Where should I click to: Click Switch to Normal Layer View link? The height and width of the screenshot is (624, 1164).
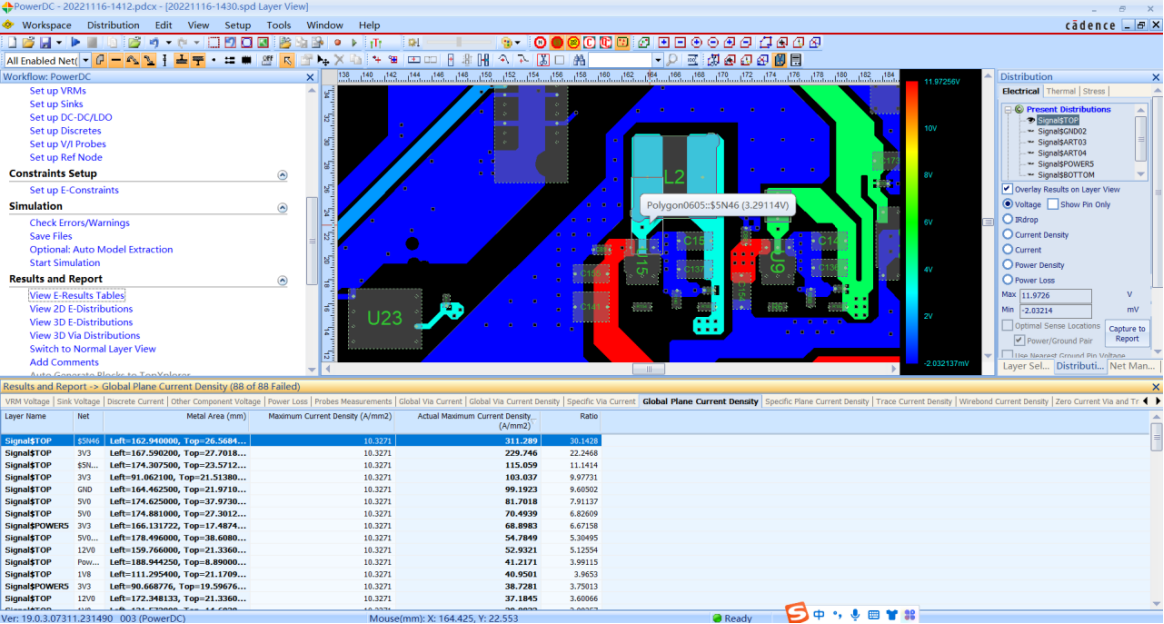92,349
